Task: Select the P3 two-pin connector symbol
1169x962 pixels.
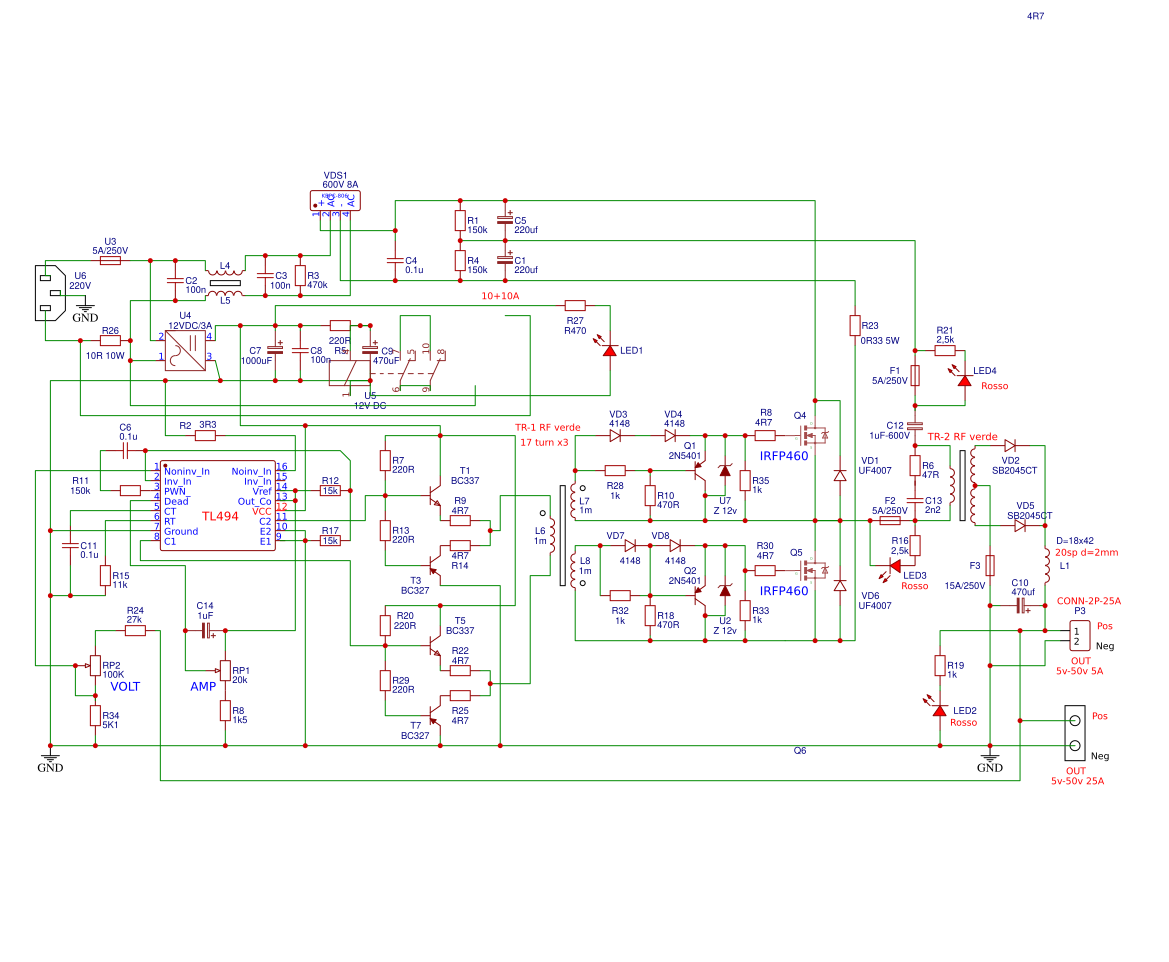Action: pyautogui.click(x=1080, y=636)
